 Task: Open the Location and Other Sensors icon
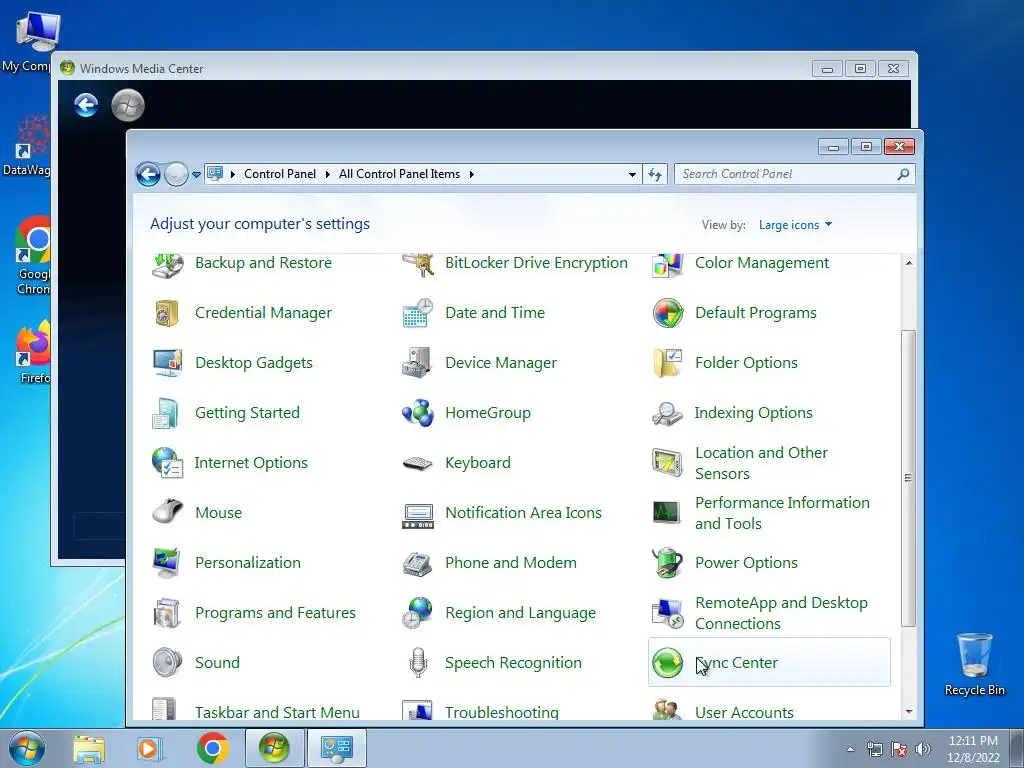tap(667, 463)
